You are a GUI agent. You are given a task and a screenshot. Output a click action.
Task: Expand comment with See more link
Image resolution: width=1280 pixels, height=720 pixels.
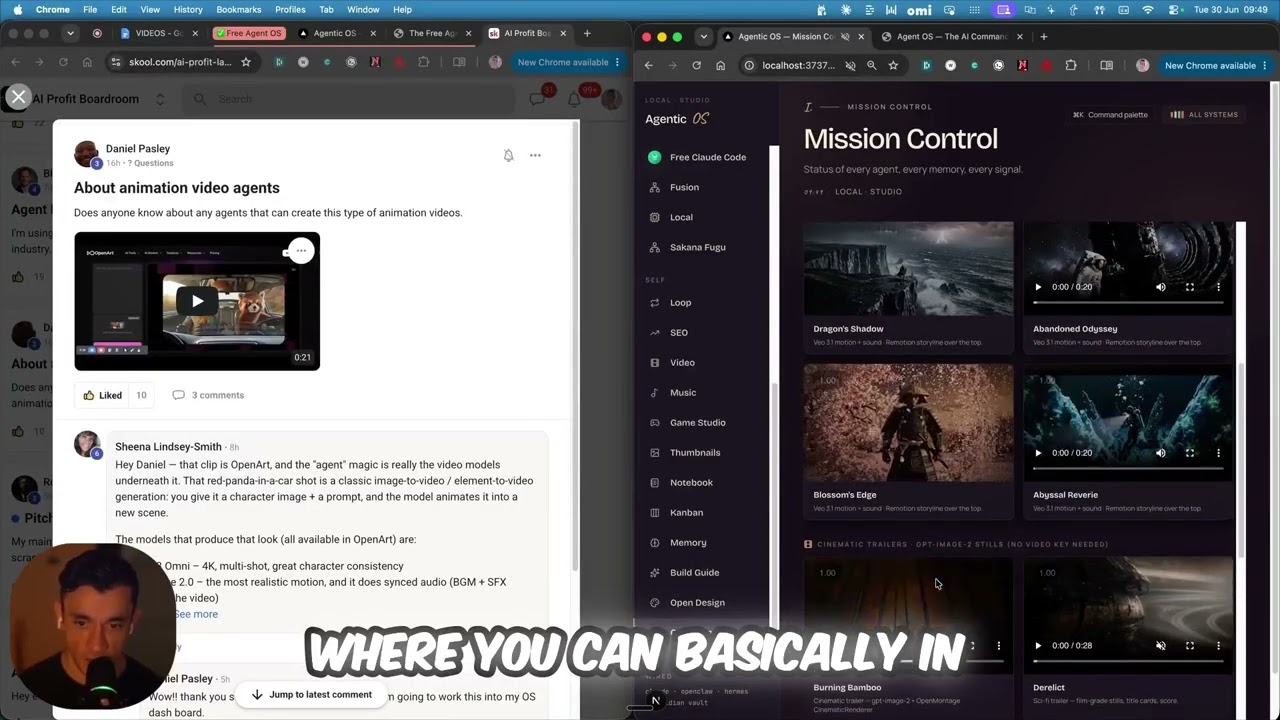(x=196, y=614)
